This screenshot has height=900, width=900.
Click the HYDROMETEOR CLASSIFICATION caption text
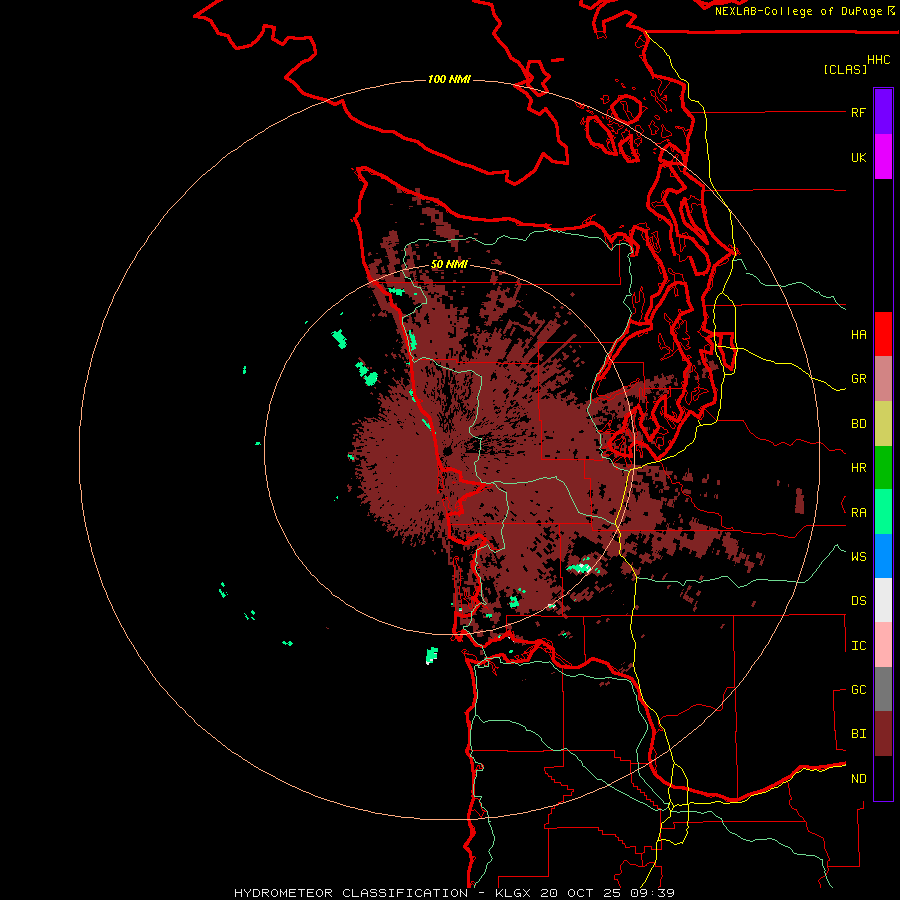point(351,893)
